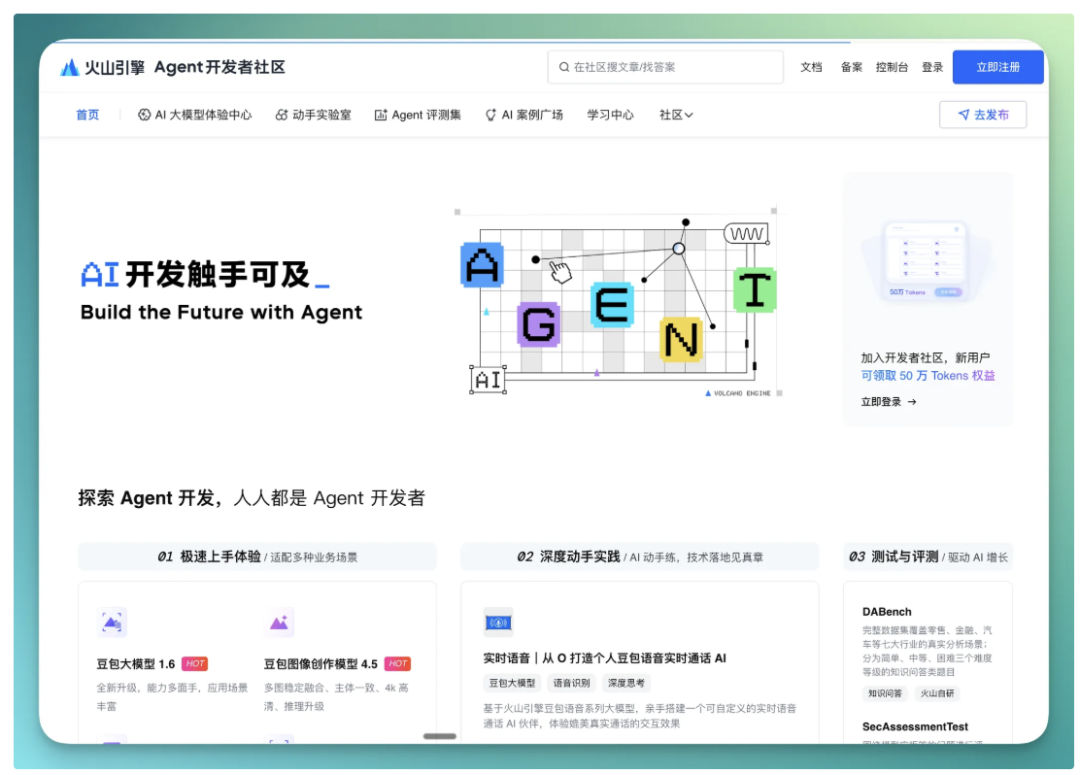
Task: Select the 01 极速上手体验 section header
Action: tap(257, 557)
